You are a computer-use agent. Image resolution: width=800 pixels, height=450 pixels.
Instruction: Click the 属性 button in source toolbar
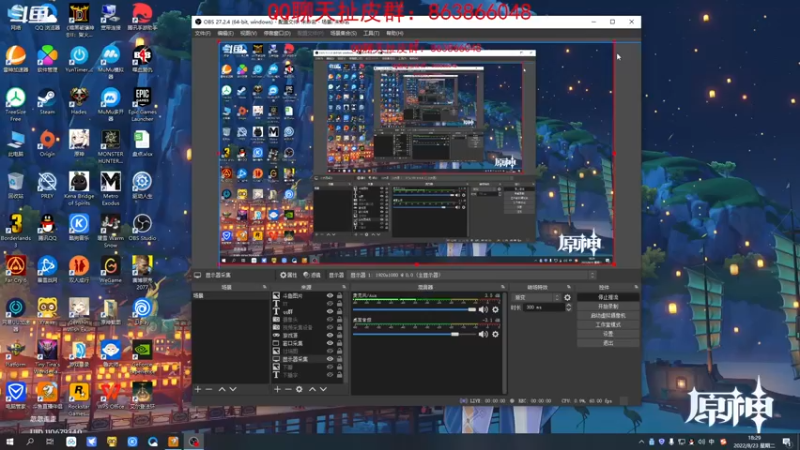(x=289, y=275)
